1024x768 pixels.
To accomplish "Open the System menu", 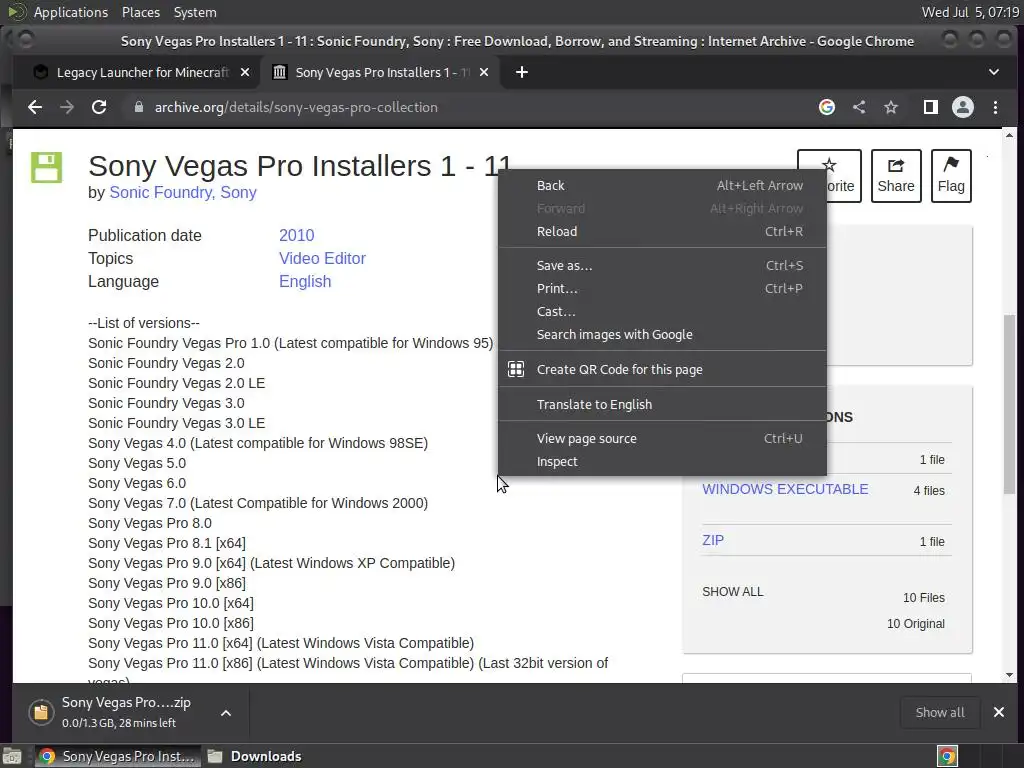I will pos(195,12).
